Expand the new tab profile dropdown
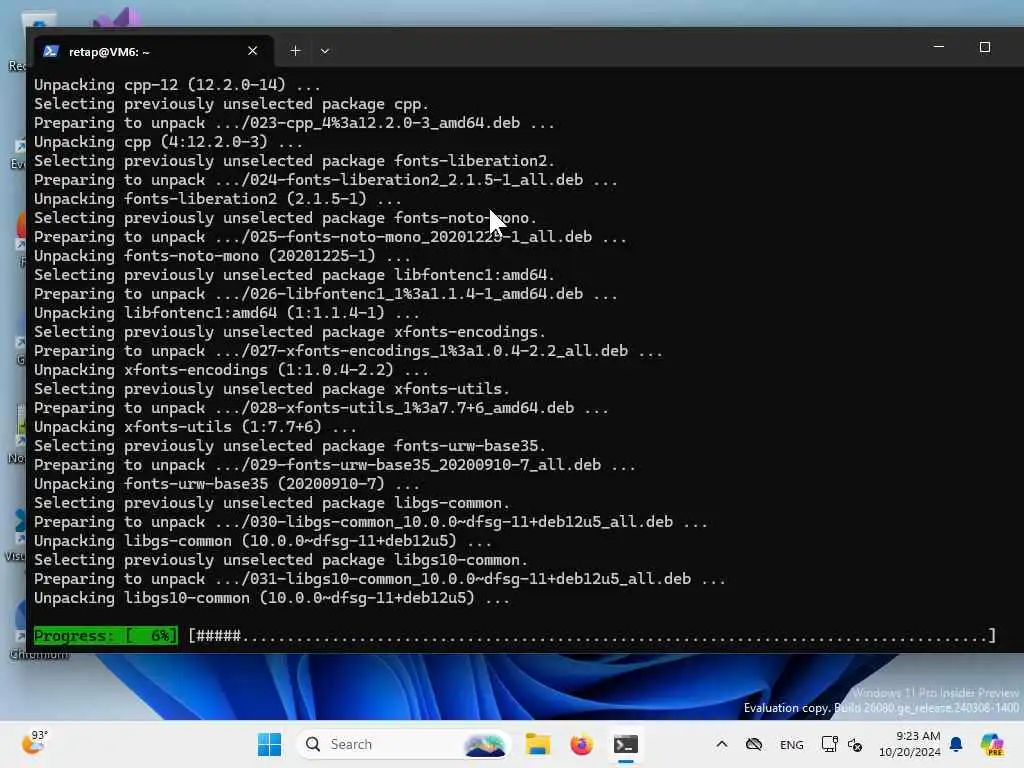Viewport: 1024px width, 768px height. click(x=325, y=51)
